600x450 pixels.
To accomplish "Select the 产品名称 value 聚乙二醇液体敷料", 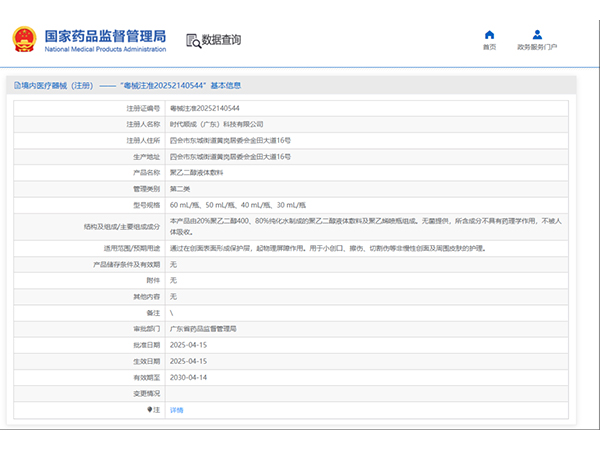I will [196, 173].
